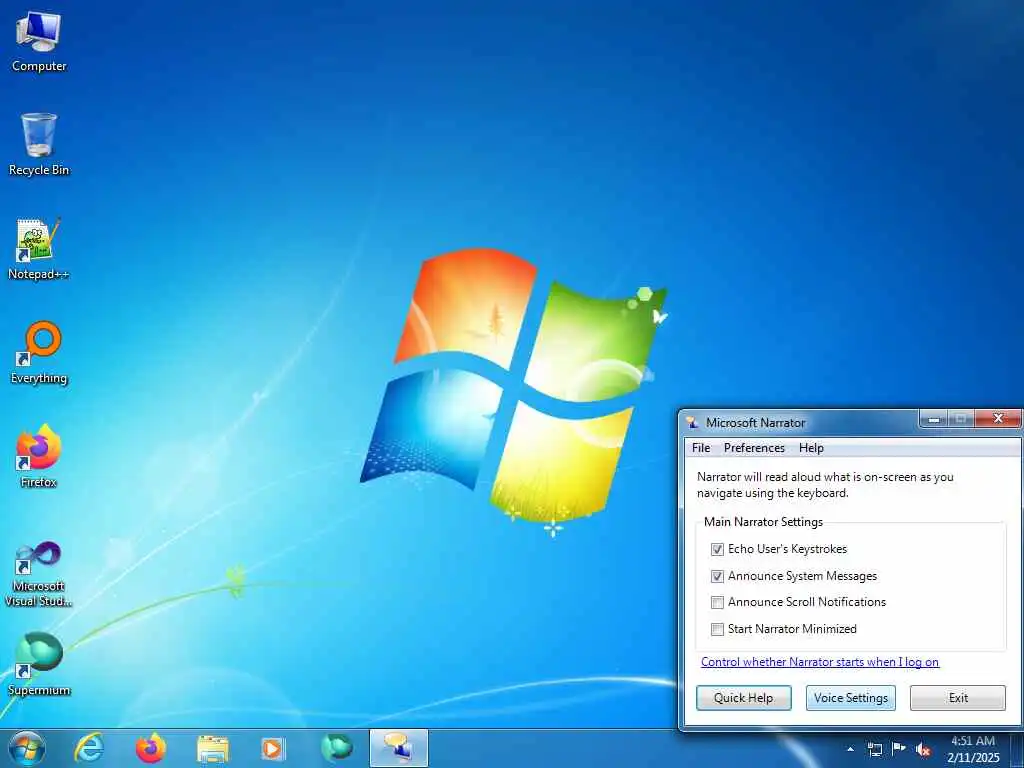
Task: Click the Microsoft Narrator taskbar button
Action: point(398,748)
